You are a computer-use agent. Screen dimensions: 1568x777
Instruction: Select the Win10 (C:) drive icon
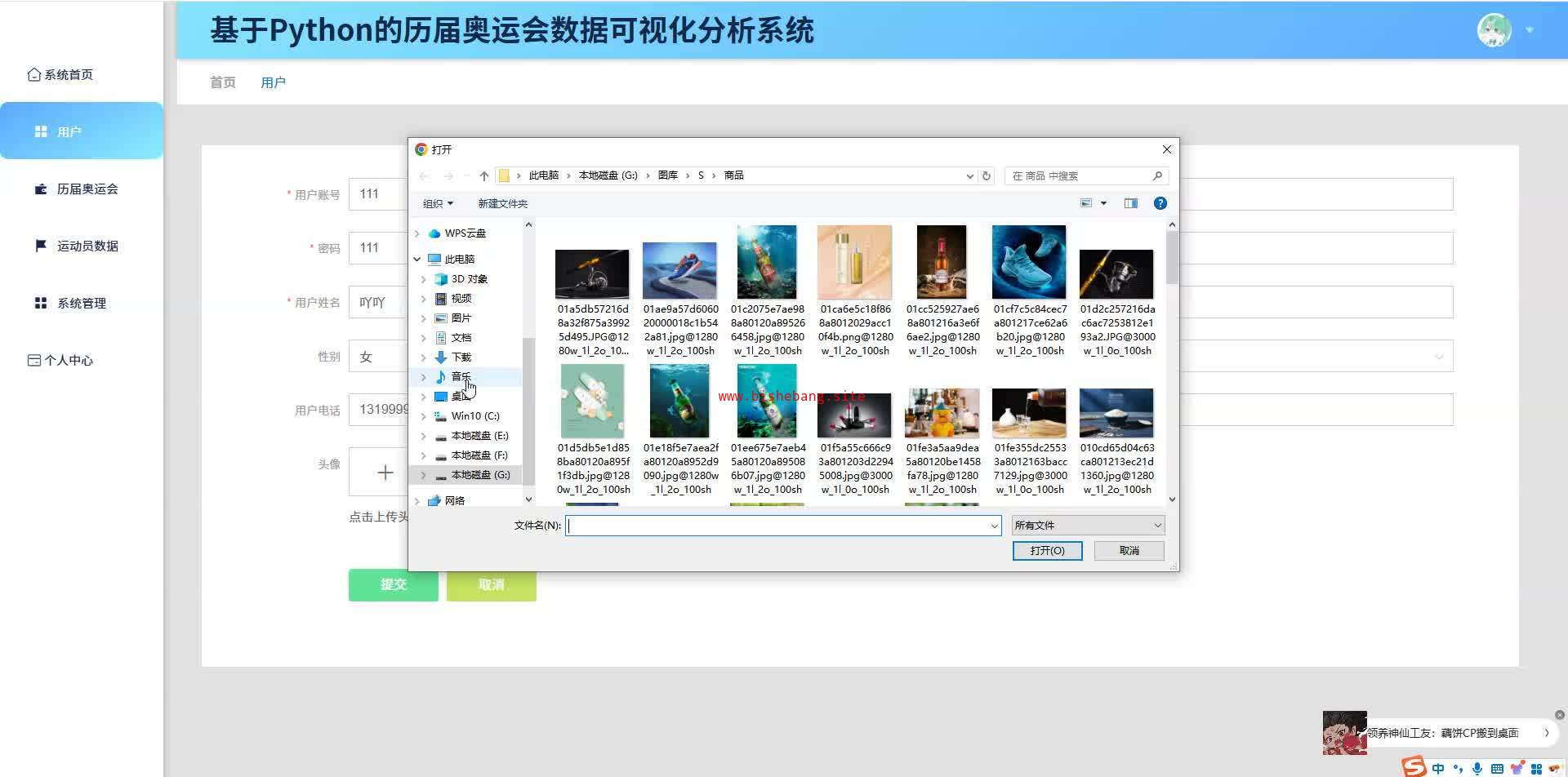441,416
